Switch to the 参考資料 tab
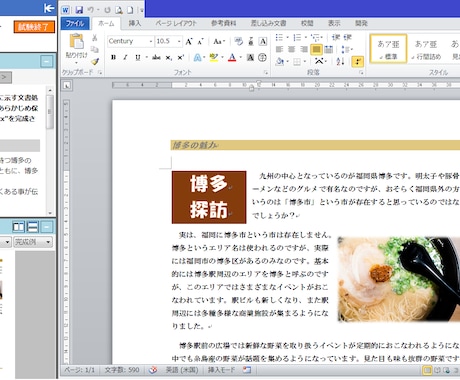This screenshot has height=380, width=460. click(224, 23)
